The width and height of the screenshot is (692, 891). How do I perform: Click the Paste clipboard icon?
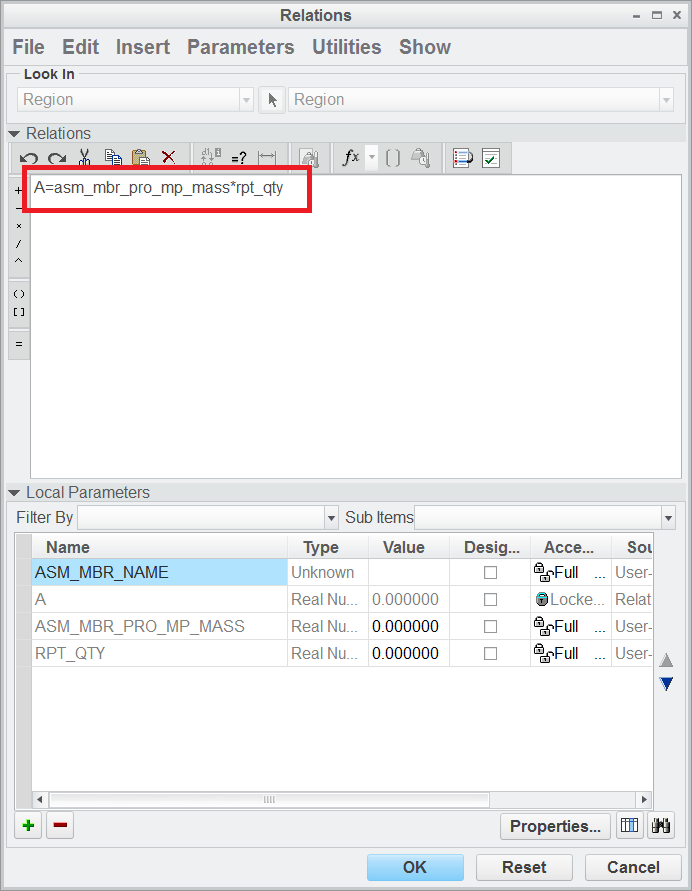(141, 158)
